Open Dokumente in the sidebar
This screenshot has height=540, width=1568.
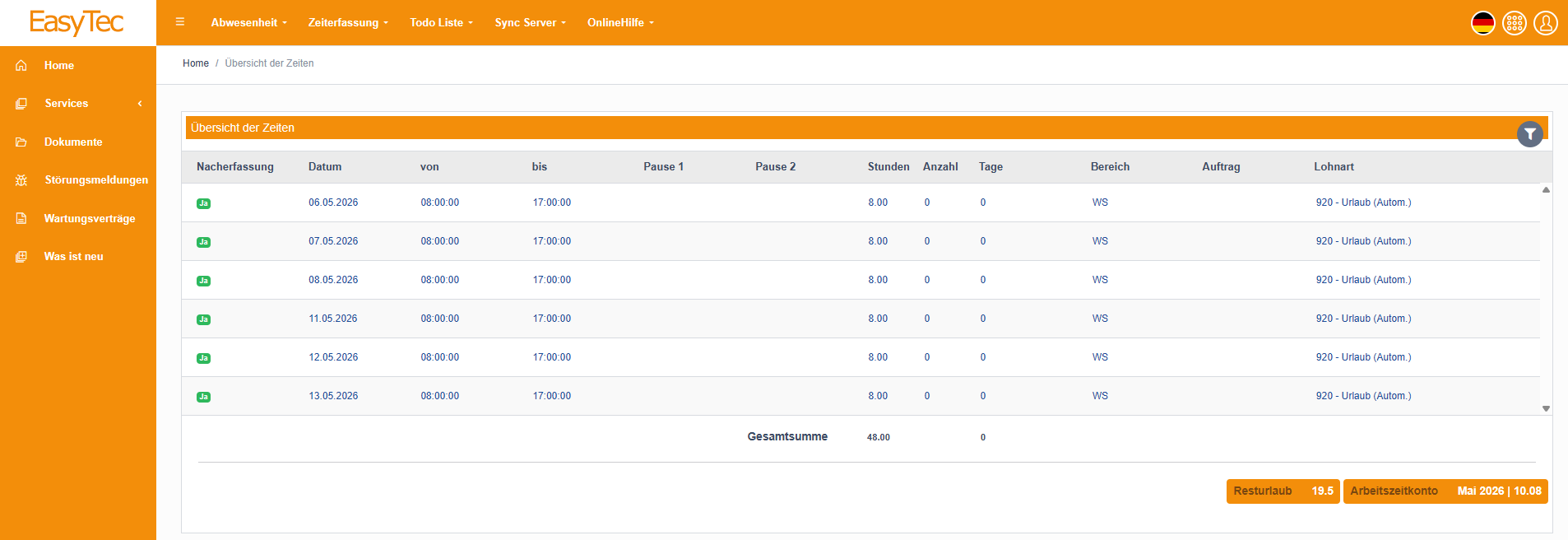[73, 142]
